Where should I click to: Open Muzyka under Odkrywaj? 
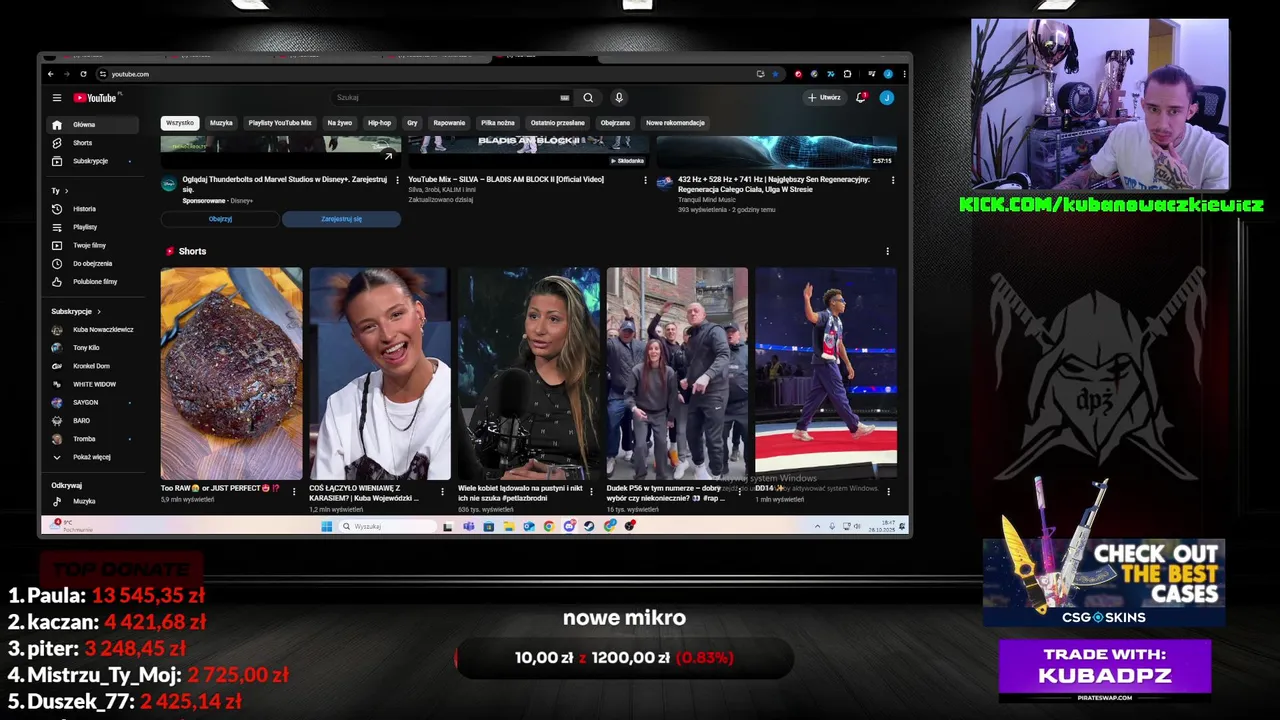(x=95, y=501)
